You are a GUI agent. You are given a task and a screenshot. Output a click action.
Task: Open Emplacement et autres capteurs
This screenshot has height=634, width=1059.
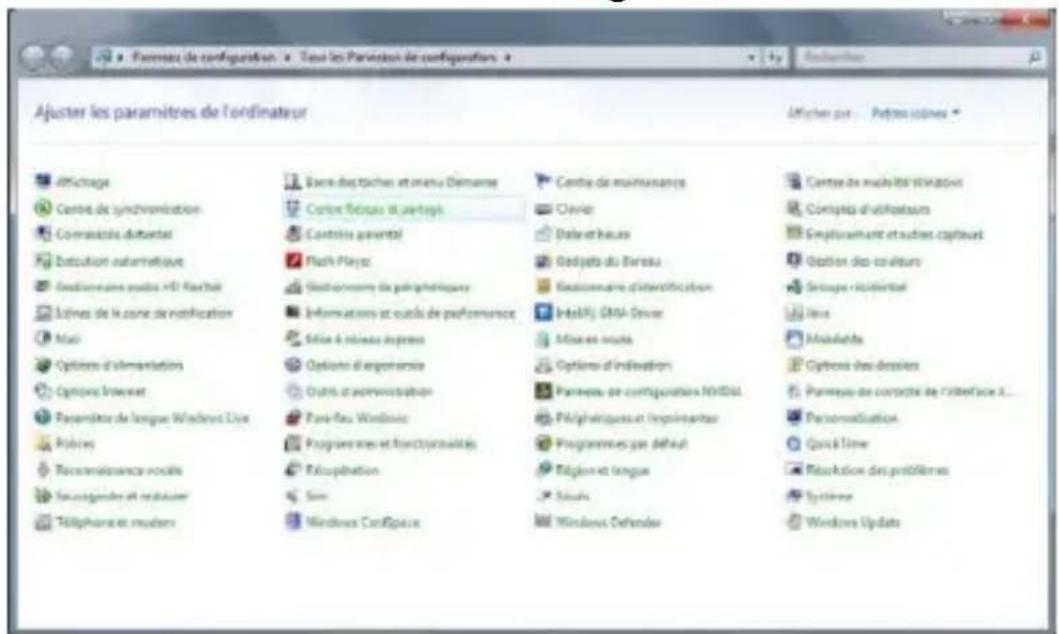pyautogui.click(x=894, y=235)
